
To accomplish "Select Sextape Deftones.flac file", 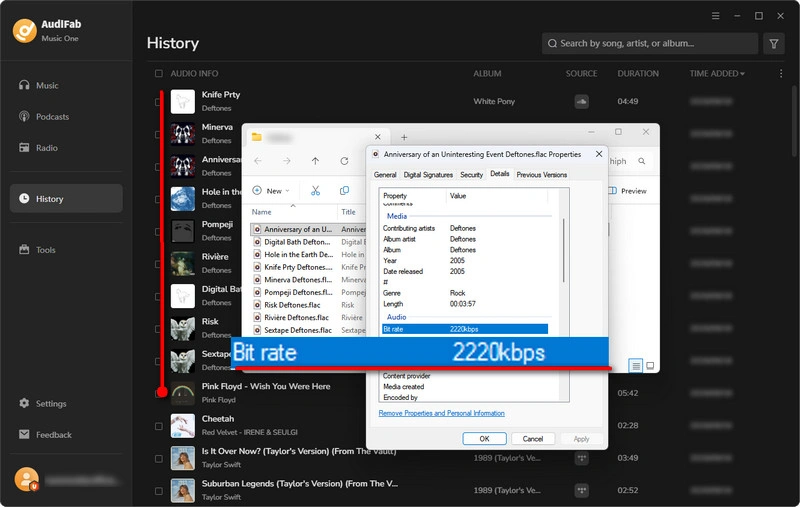I will coord(293,330).
